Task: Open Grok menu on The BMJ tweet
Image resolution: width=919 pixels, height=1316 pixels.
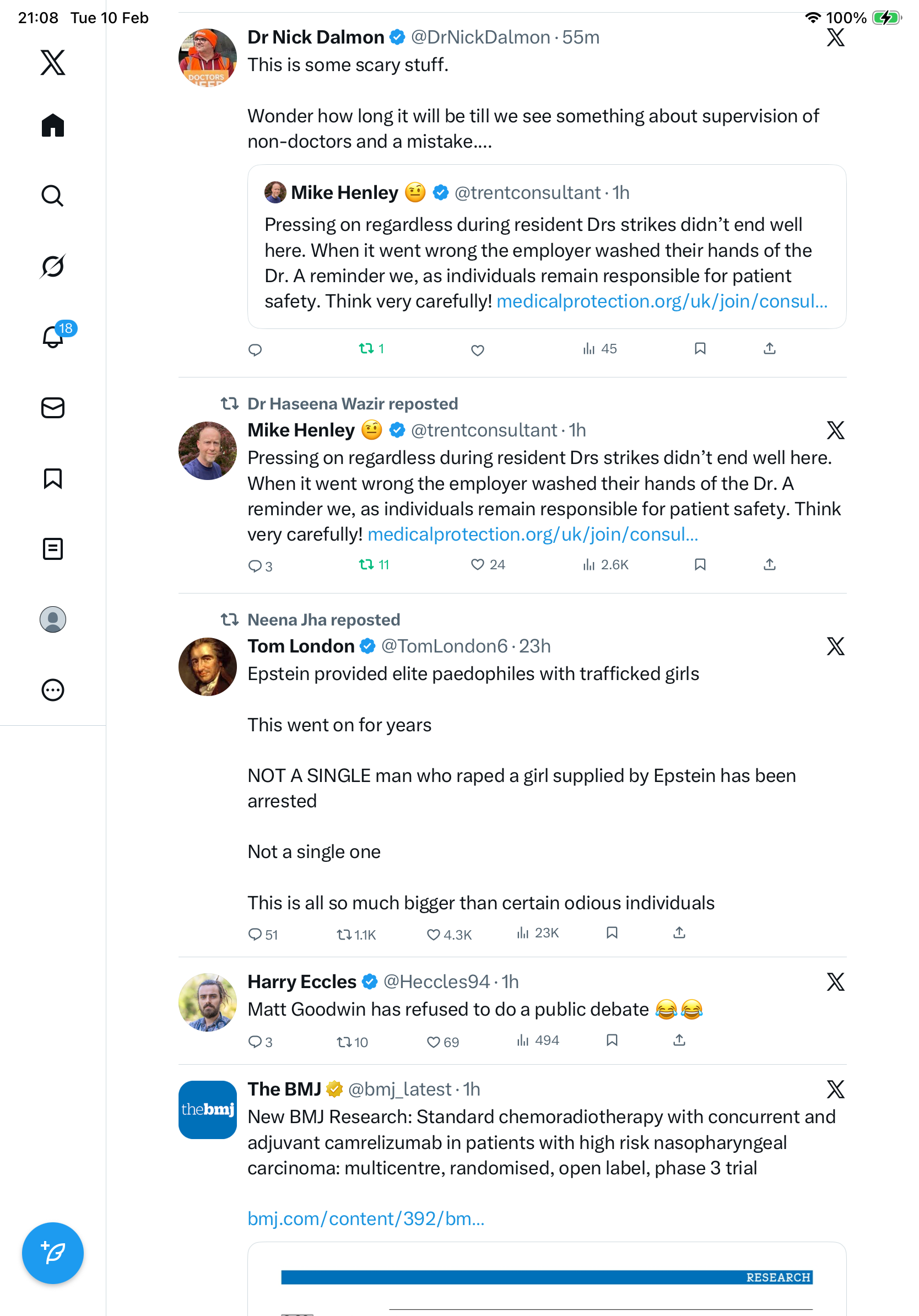Action: coord(835,1089)
